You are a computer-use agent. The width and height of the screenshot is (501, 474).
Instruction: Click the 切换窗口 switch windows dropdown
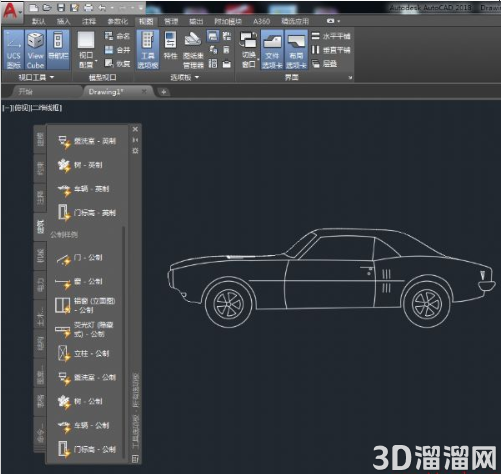(x=249, y=50)
